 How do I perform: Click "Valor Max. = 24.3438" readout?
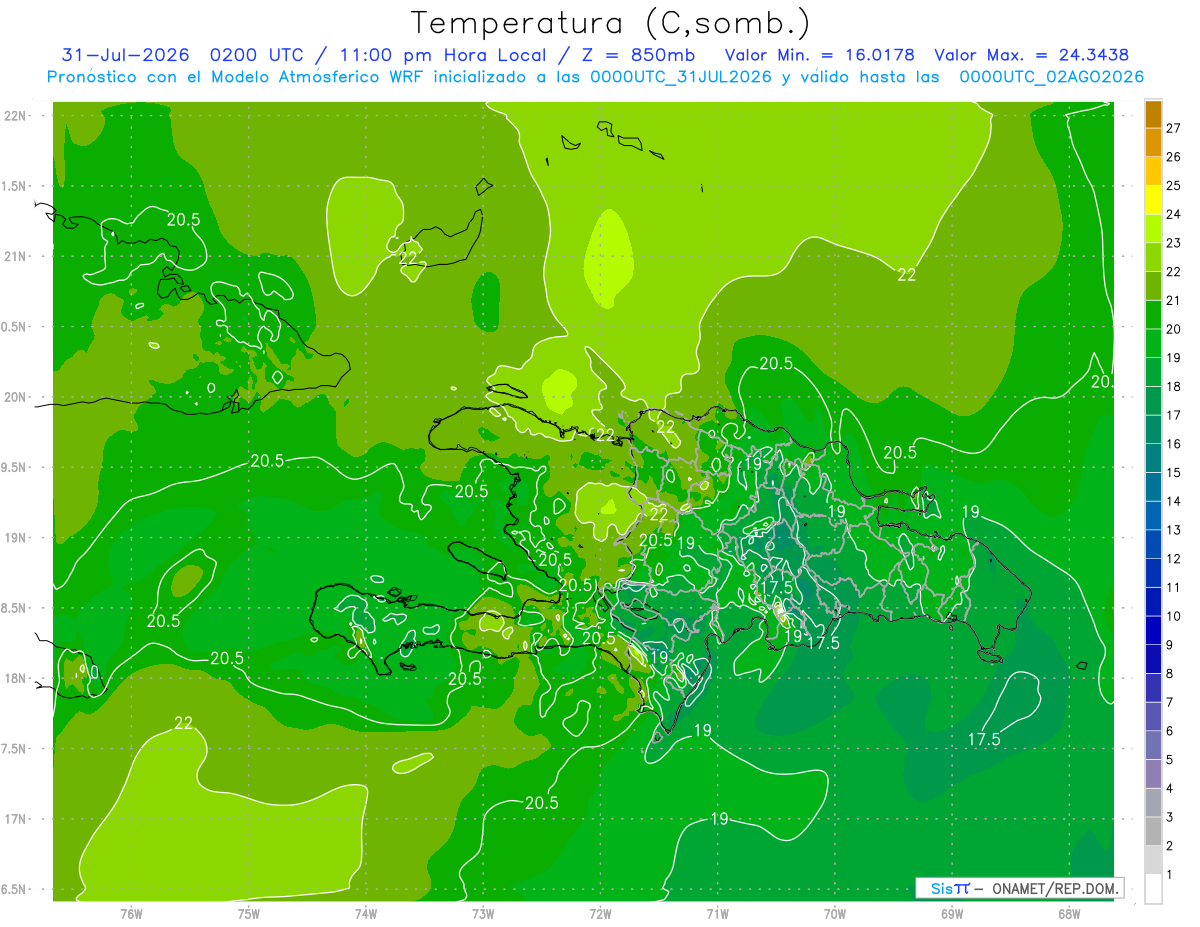pyautogui.click(x=1032, y=55)
